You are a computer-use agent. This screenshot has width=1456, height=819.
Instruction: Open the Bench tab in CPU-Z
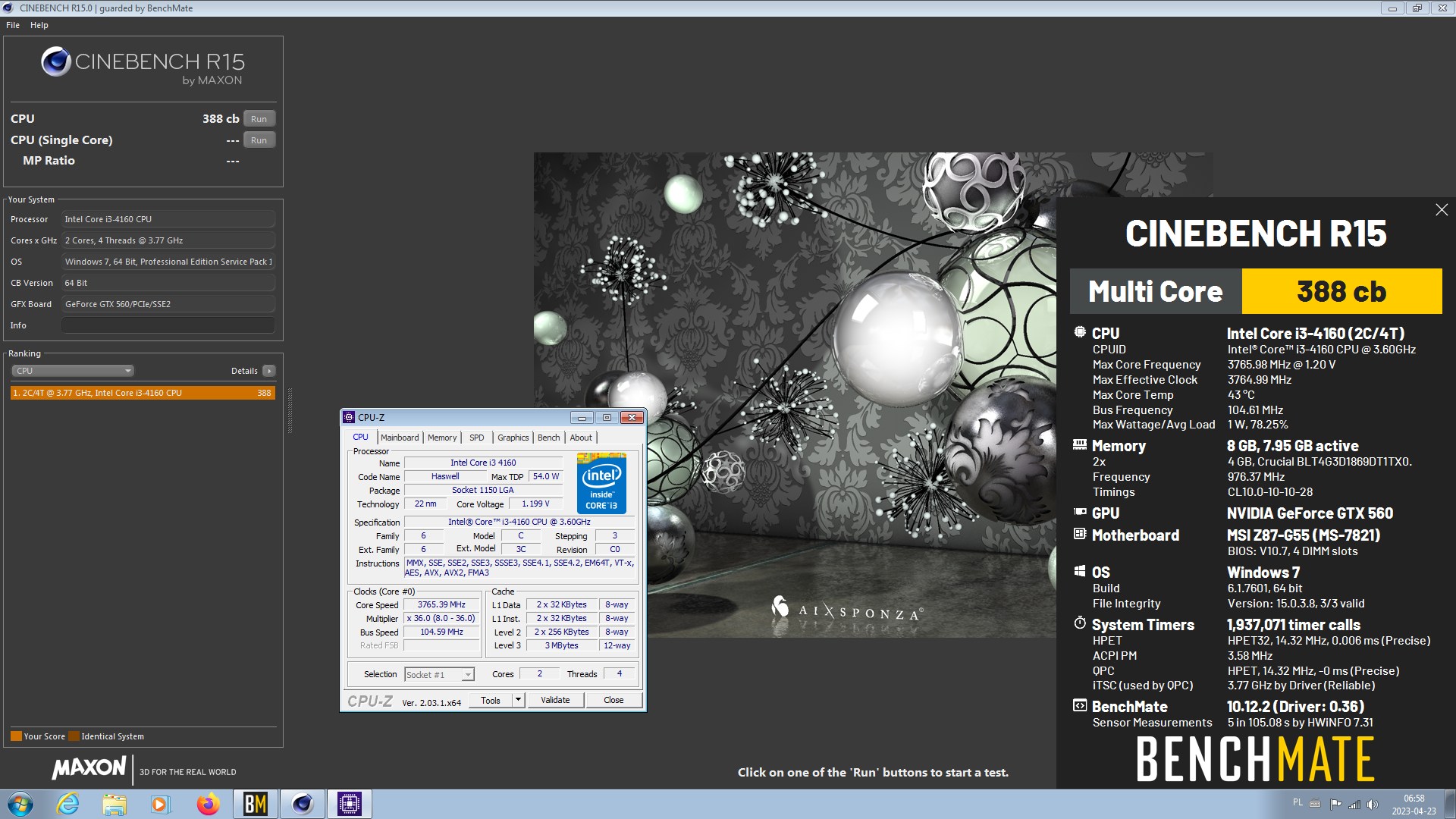tap(548, 438)
